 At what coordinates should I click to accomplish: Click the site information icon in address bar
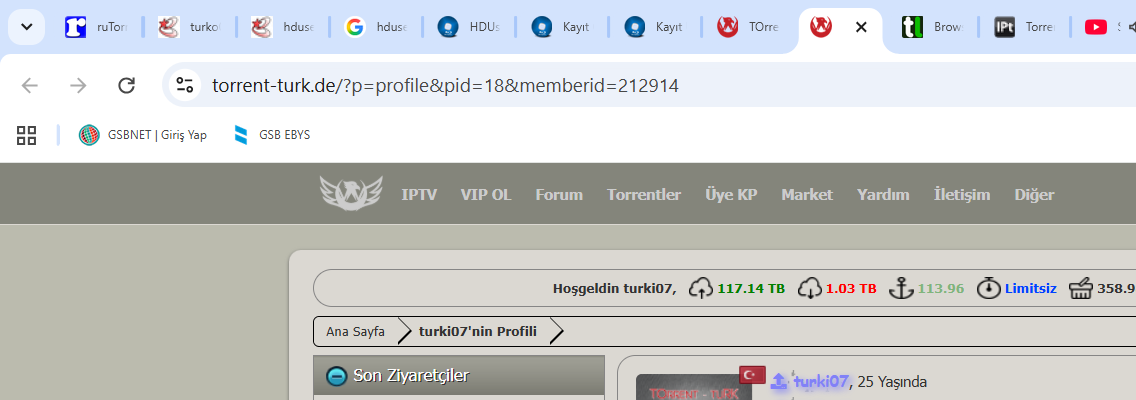pos(185,86)
